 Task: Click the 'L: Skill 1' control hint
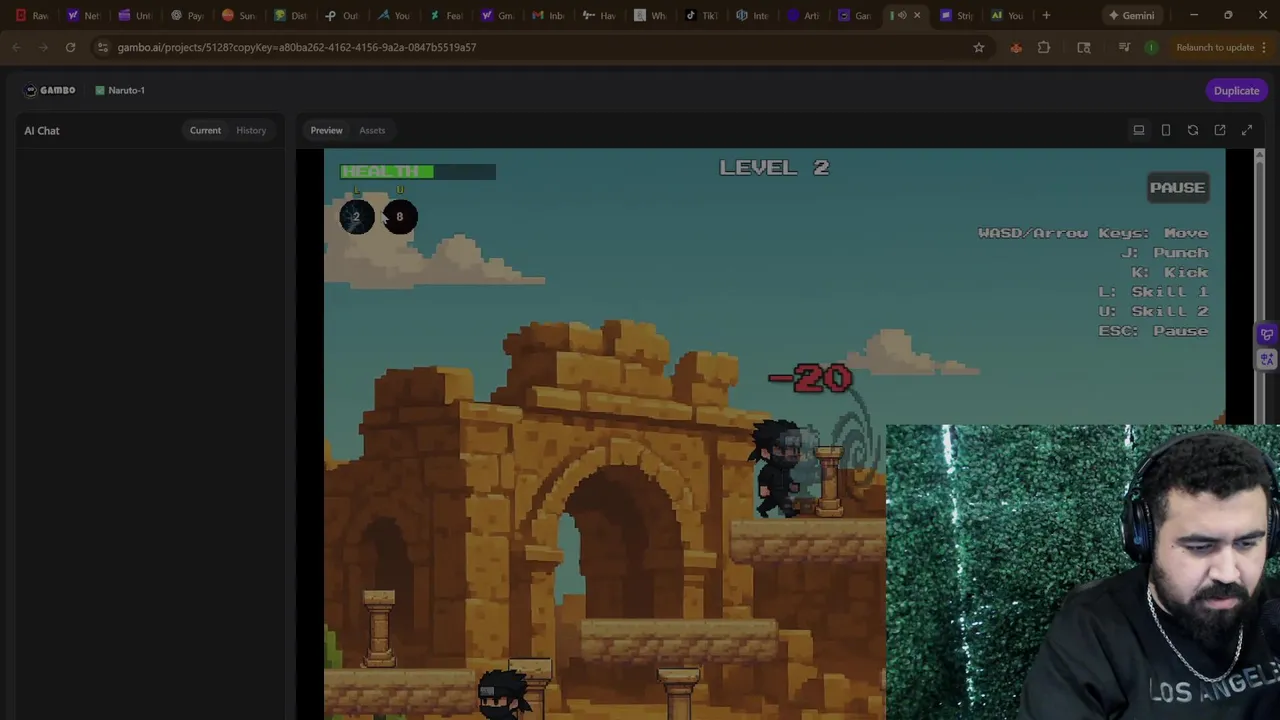pos(1153,291)
